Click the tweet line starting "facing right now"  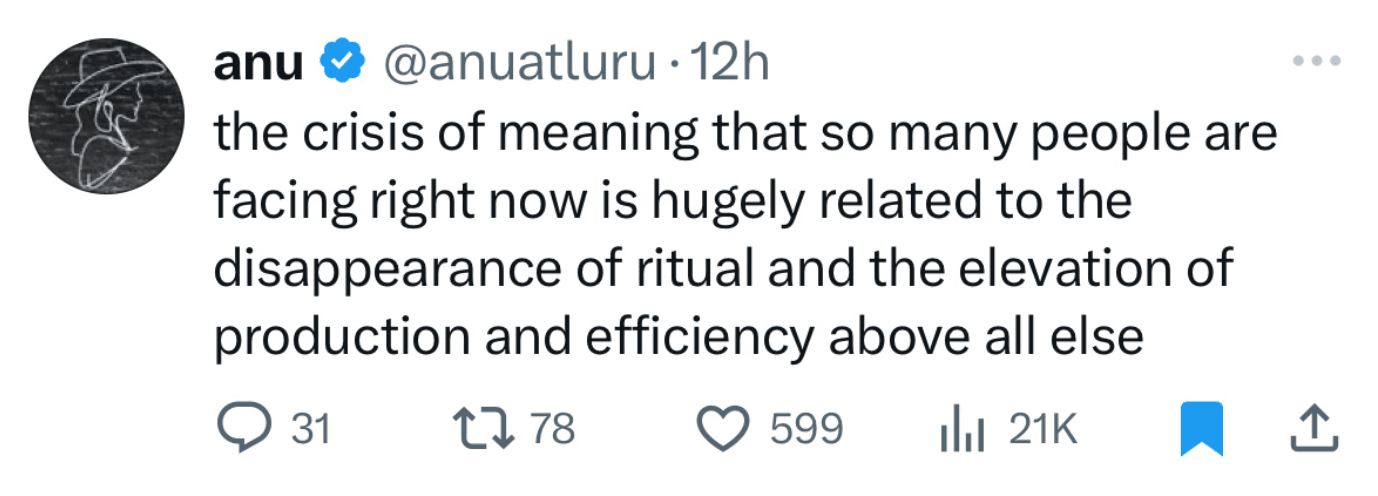coord(672,202)
